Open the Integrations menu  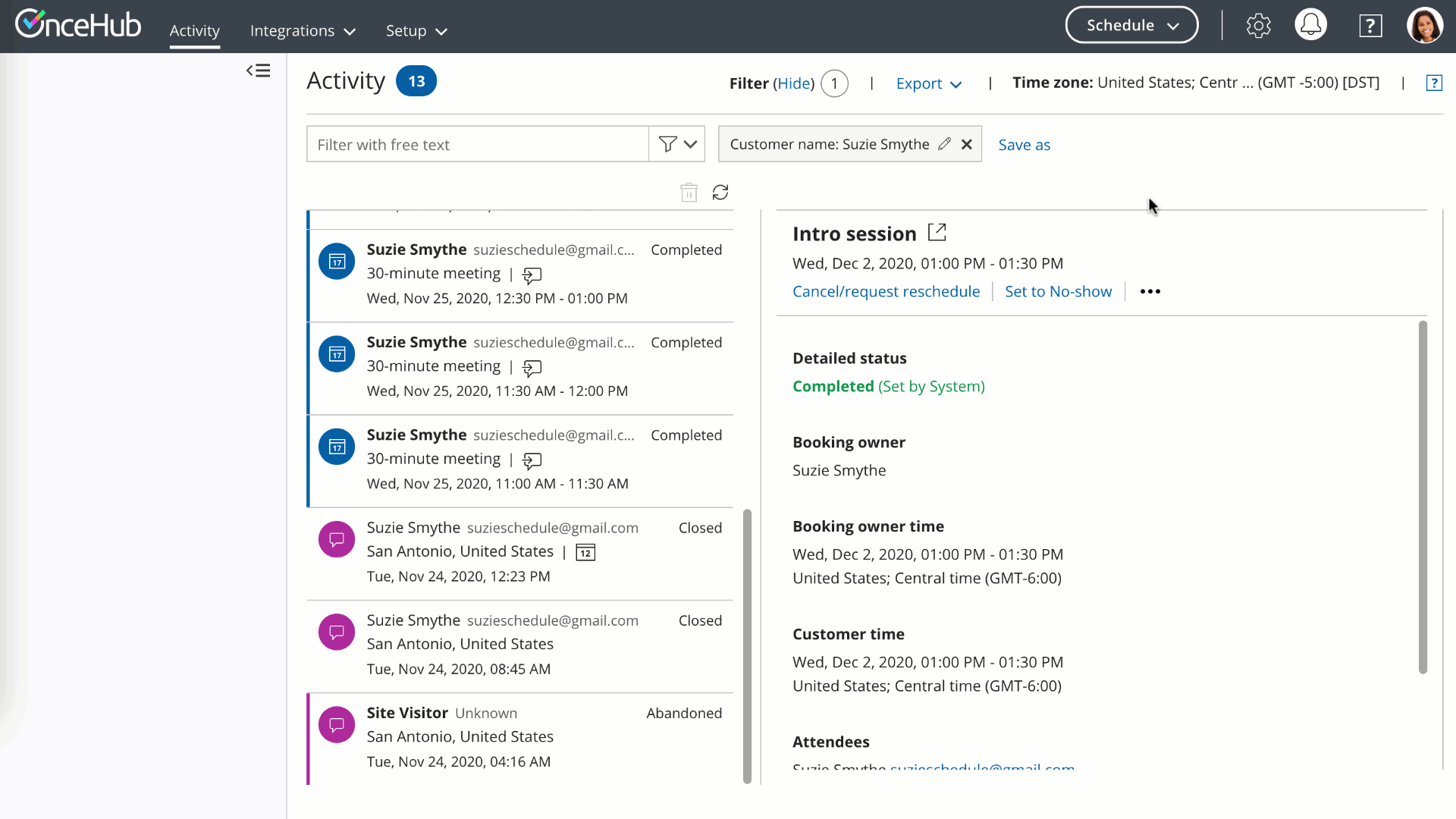click(x=303, y=31)
